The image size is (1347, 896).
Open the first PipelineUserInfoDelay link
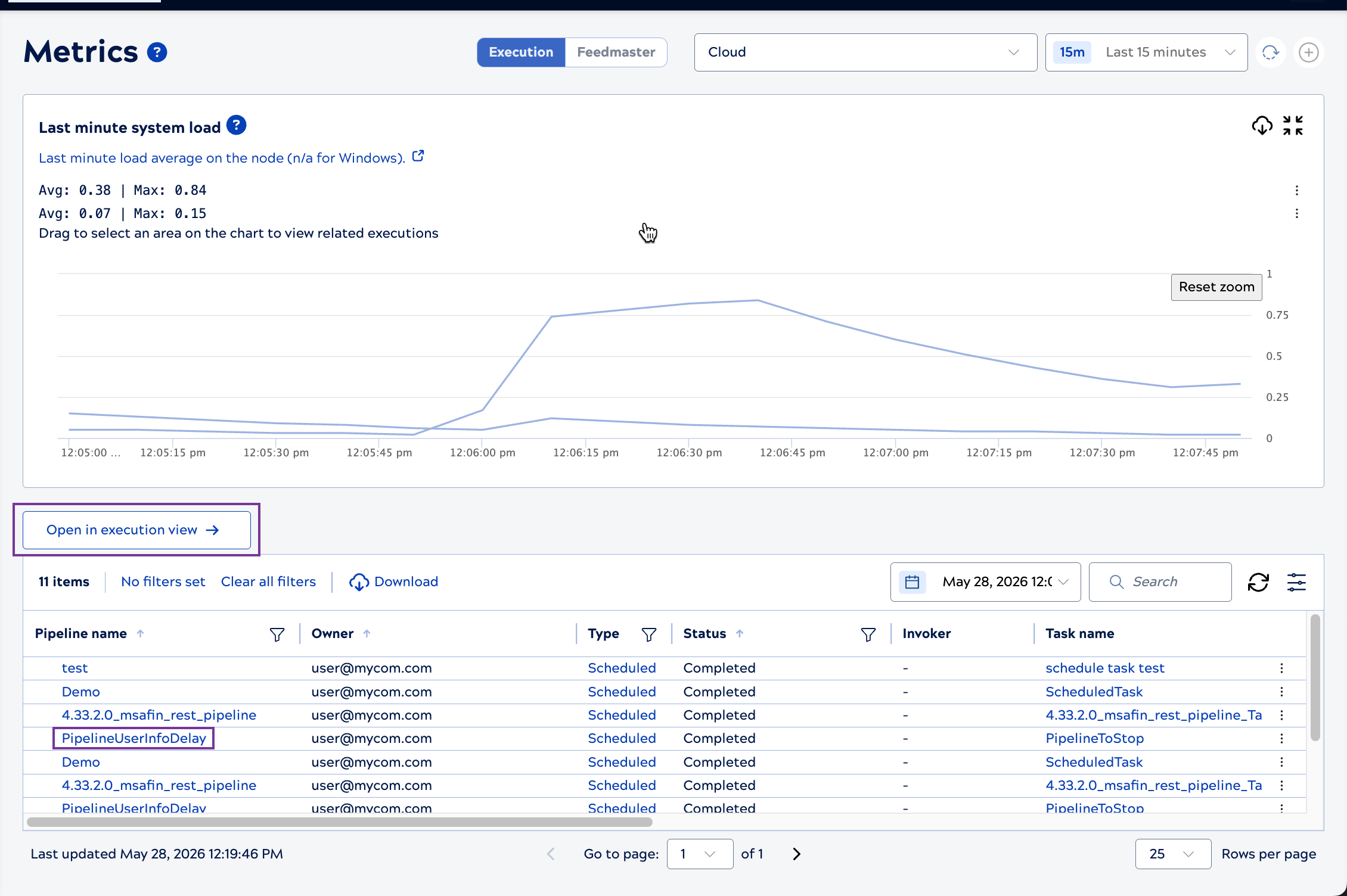tap(134, 739)
